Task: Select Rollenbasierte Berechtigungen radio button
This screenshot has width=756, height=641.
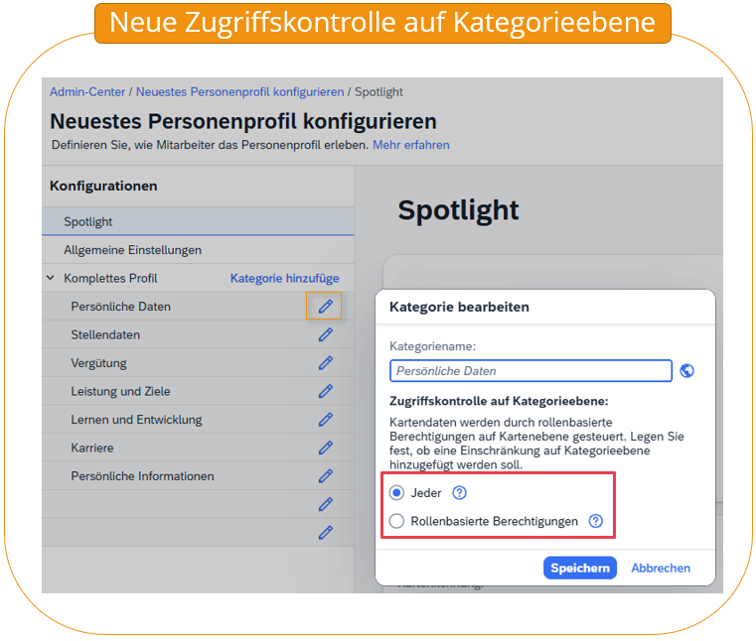Action: click(x=397, y=521)
